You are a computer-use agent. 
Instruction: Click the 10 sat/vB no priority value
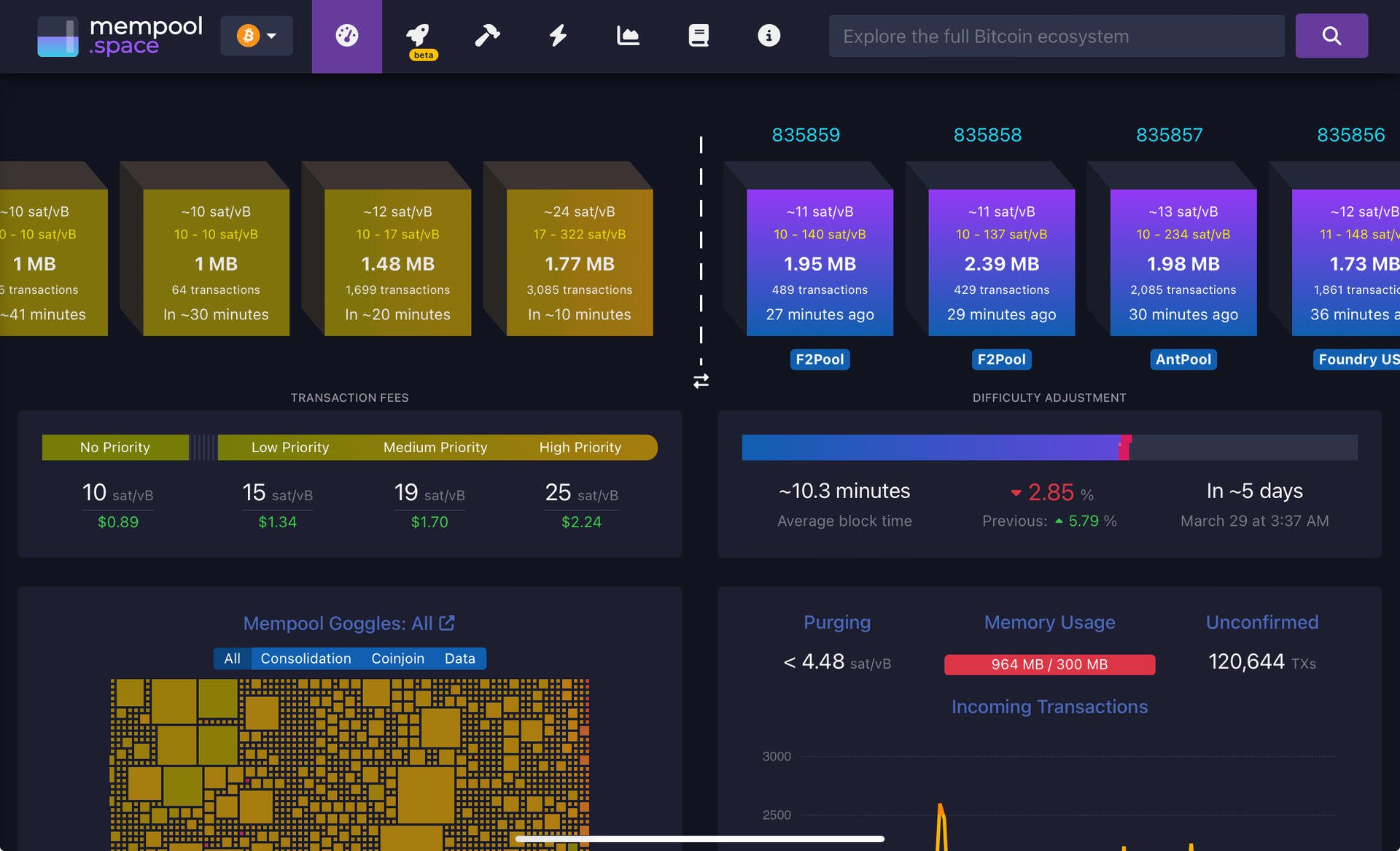(117, 493)
